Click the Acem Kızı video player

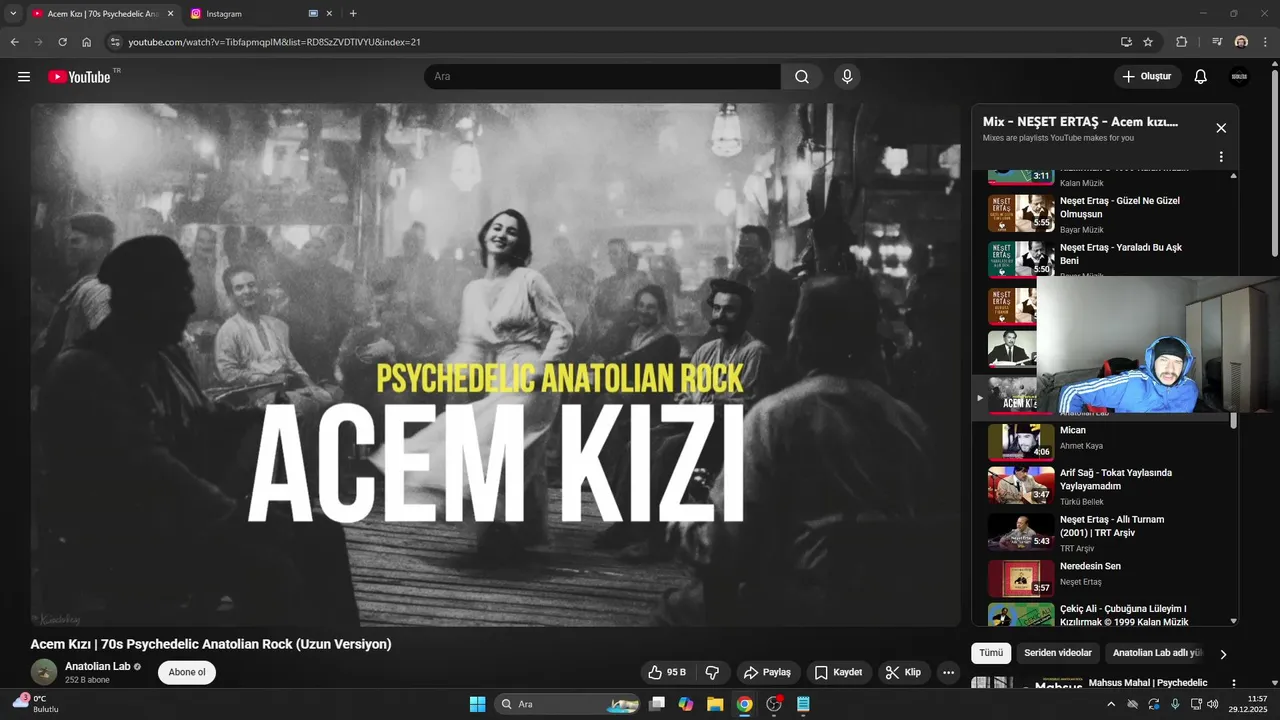(495, 365)
